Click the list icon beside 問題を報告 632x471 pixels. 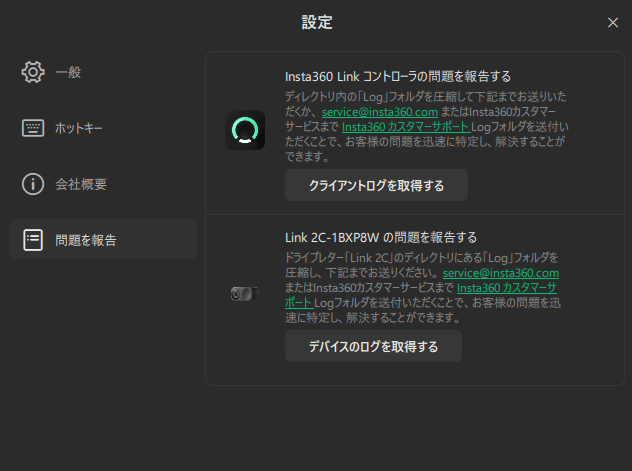click(33, 240)
